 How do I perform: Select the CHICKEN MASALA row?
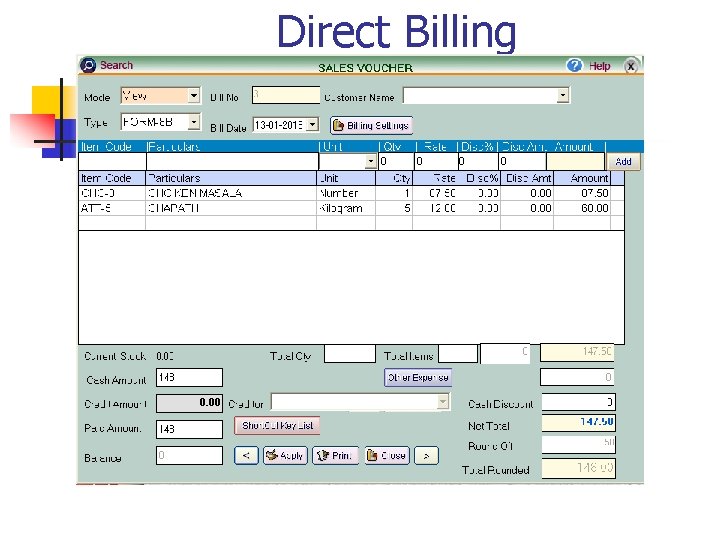[x=351, y=193]
